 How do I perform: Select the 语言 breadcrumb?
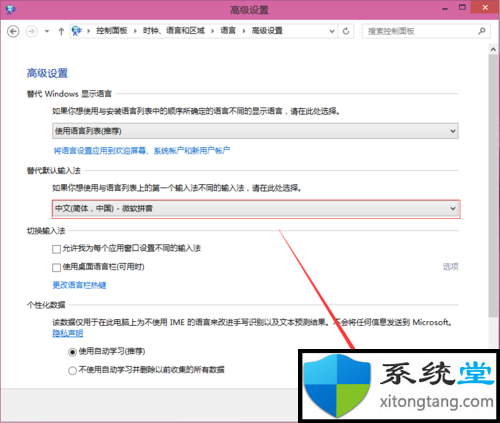[x=228, y=31]
